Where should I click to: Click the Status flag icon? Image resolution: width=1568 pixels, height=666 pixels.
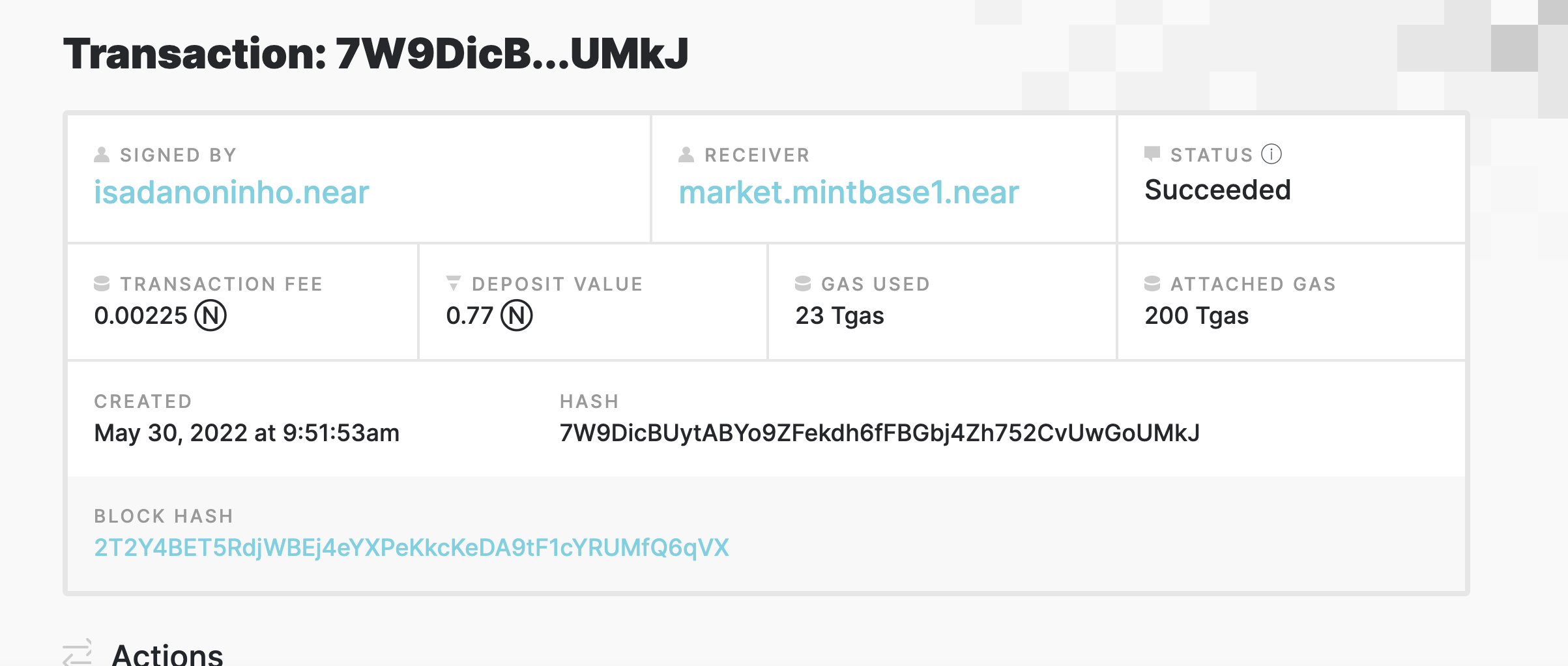click(x=1152, y=154)
